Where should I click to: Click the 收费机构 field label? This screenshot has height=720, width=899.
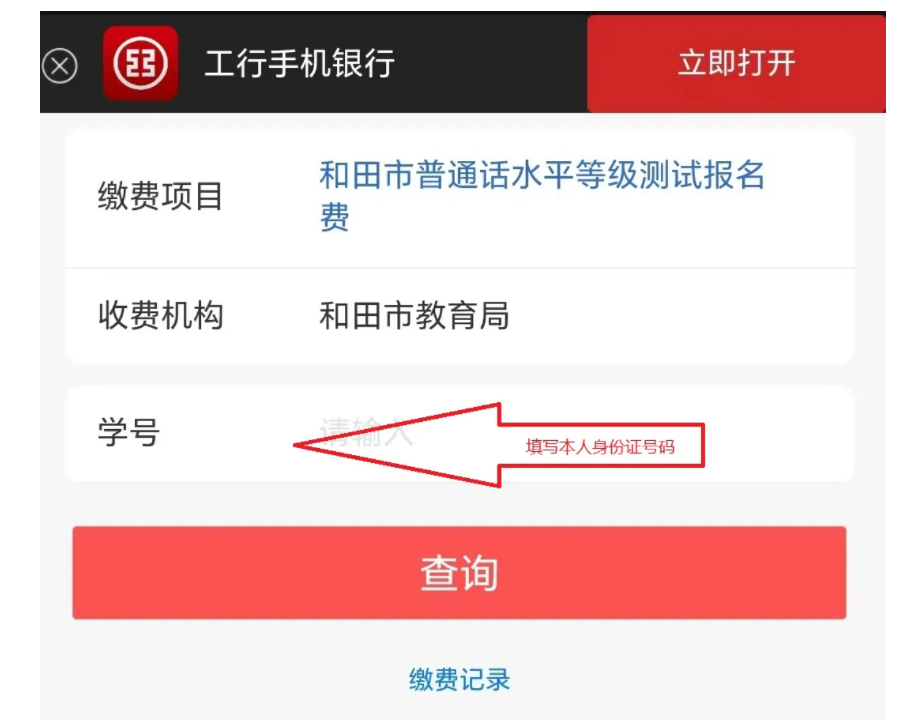160,315
